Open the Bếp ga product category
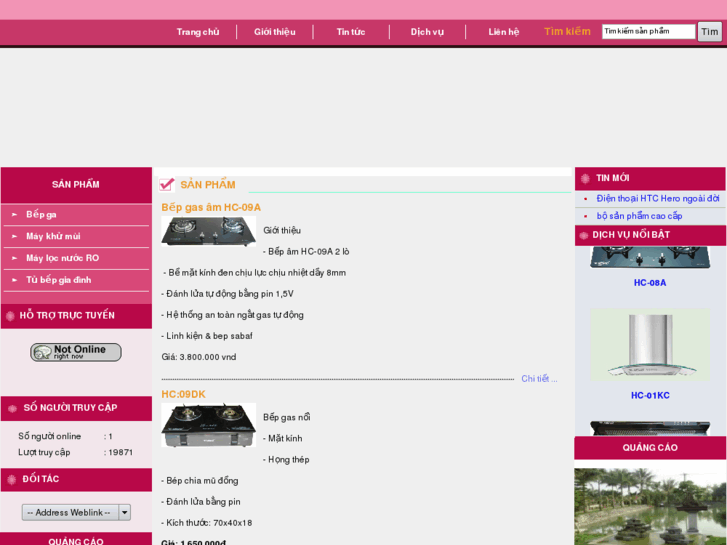Viewport: 727px width, 545px height. (x=41, y=214)
